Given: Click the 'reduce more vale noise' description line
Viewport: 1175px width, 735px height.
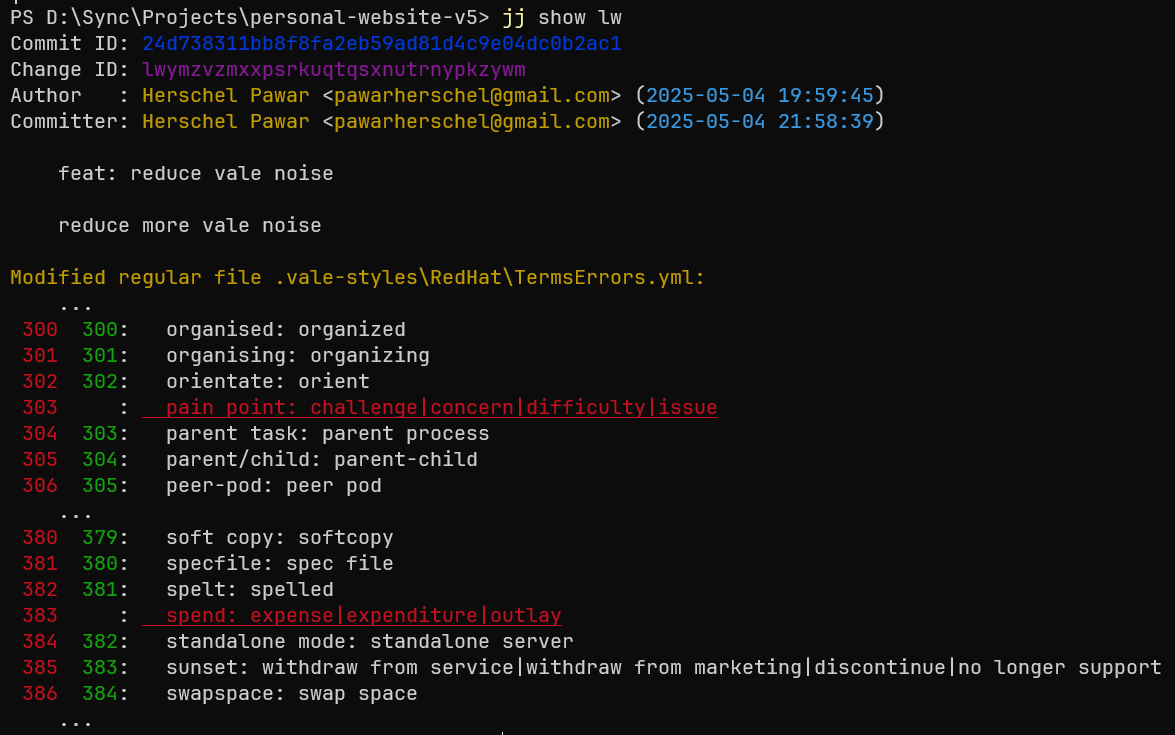Looking at the screenshot, I should tap(190, 226).
